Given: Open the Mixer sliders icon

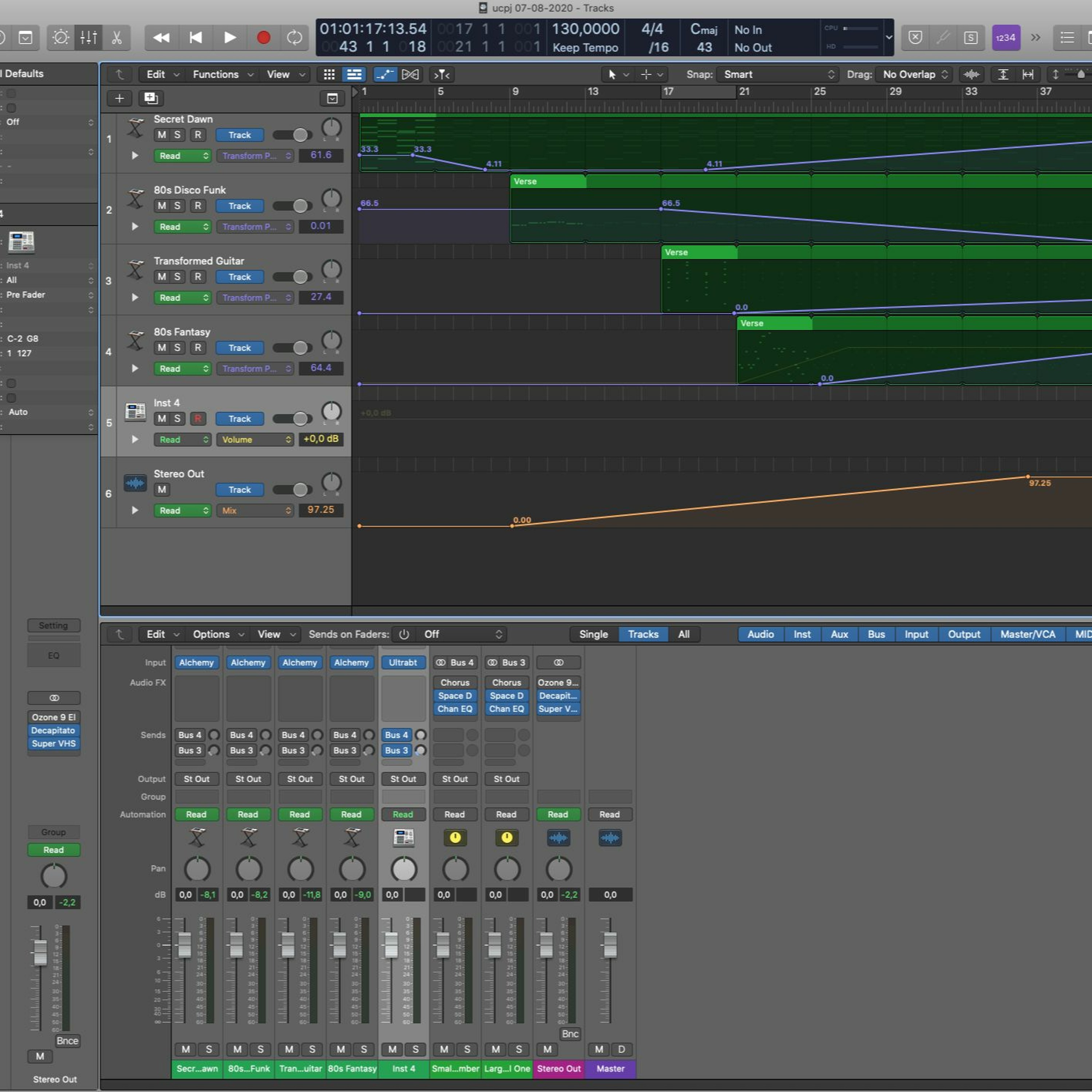Looking at the screenshot, I should pyautogui.click(x=89, y=37).
